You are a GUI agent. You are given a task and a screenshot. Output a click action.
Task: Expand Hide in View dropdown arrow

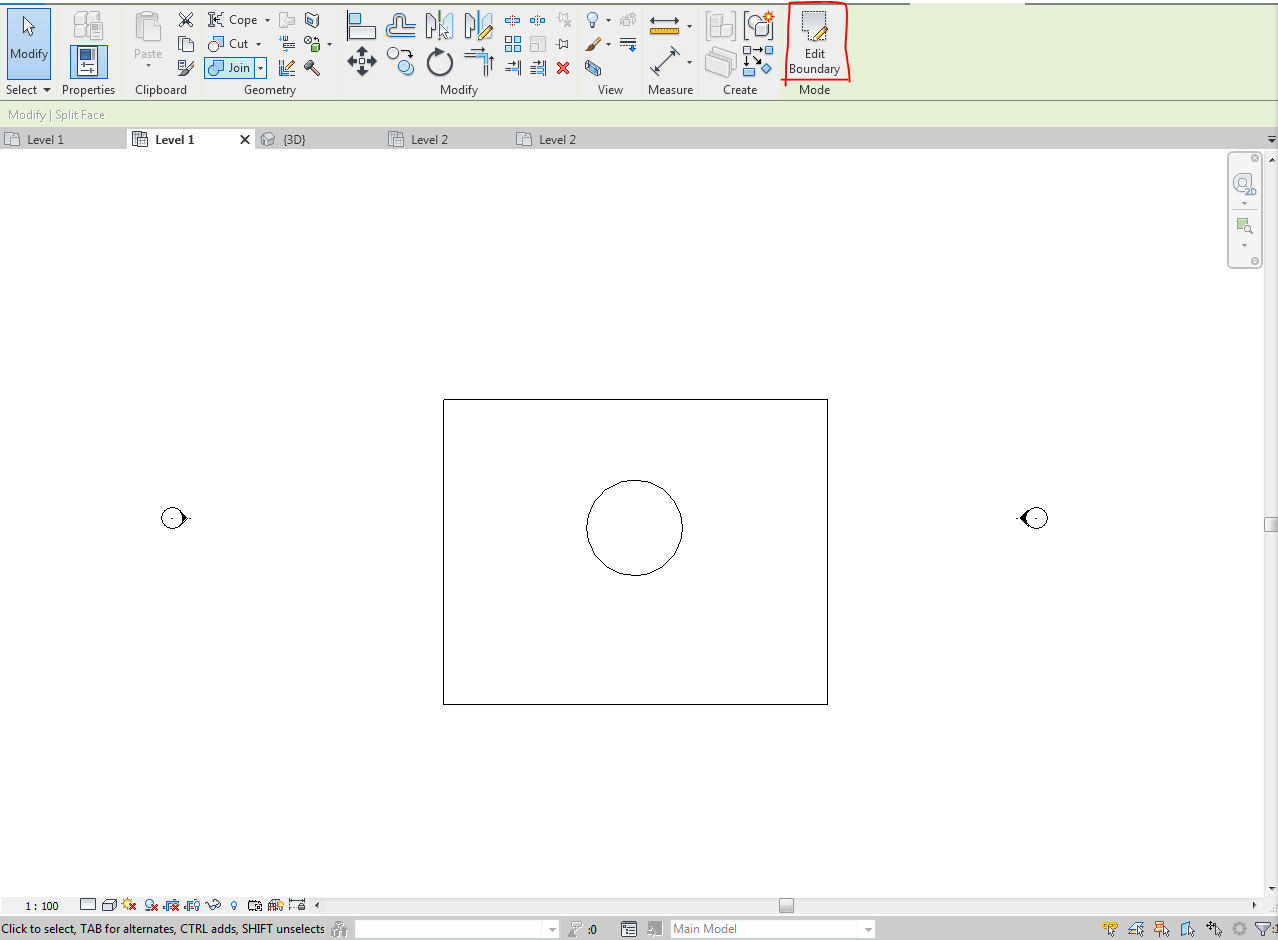tap(608, 20)
